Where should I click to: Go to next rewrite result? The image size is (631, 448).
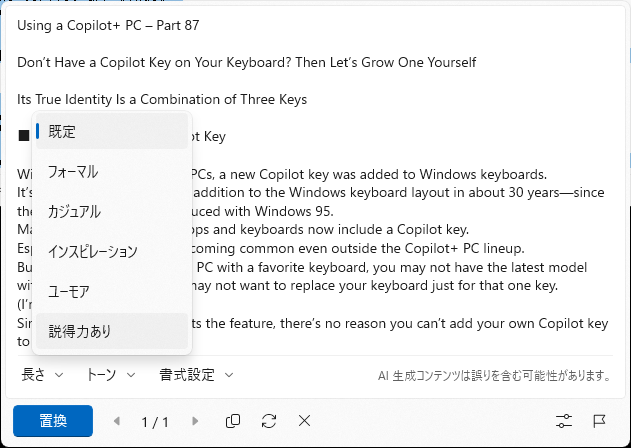tap(195, 421)
